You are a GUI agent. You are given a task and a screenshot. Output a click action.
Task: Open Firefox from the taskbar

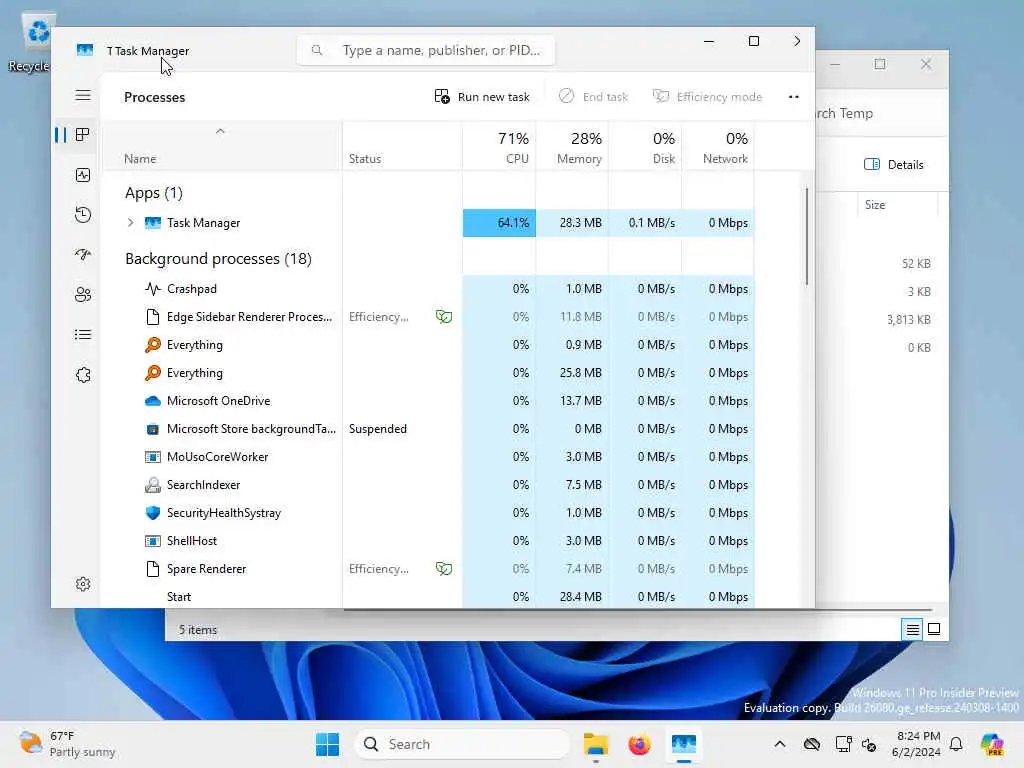(x=639, y=744)
